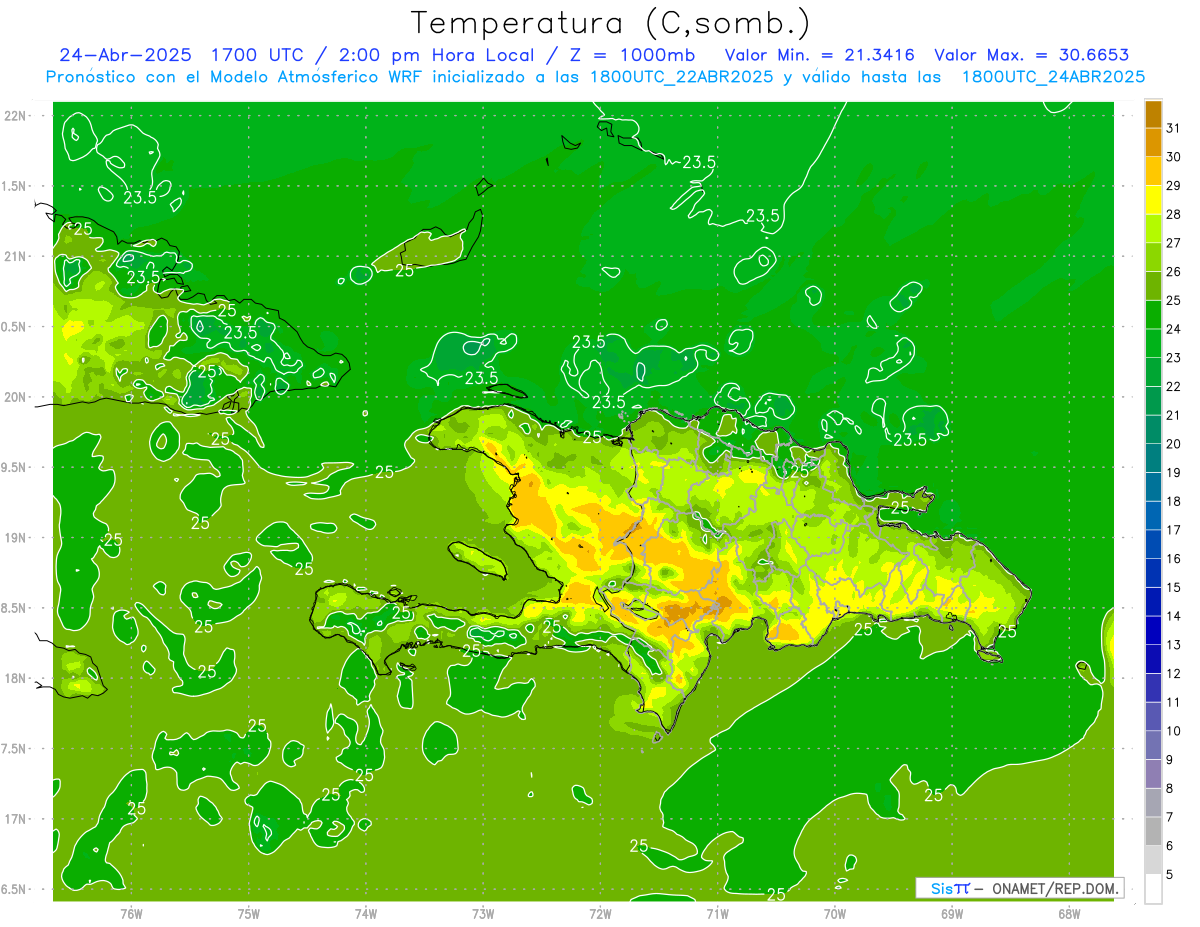Viewport: 1200px width, 927px height.
Task: Click the '24' legend scale label
Action: [x=1174, y=329]
